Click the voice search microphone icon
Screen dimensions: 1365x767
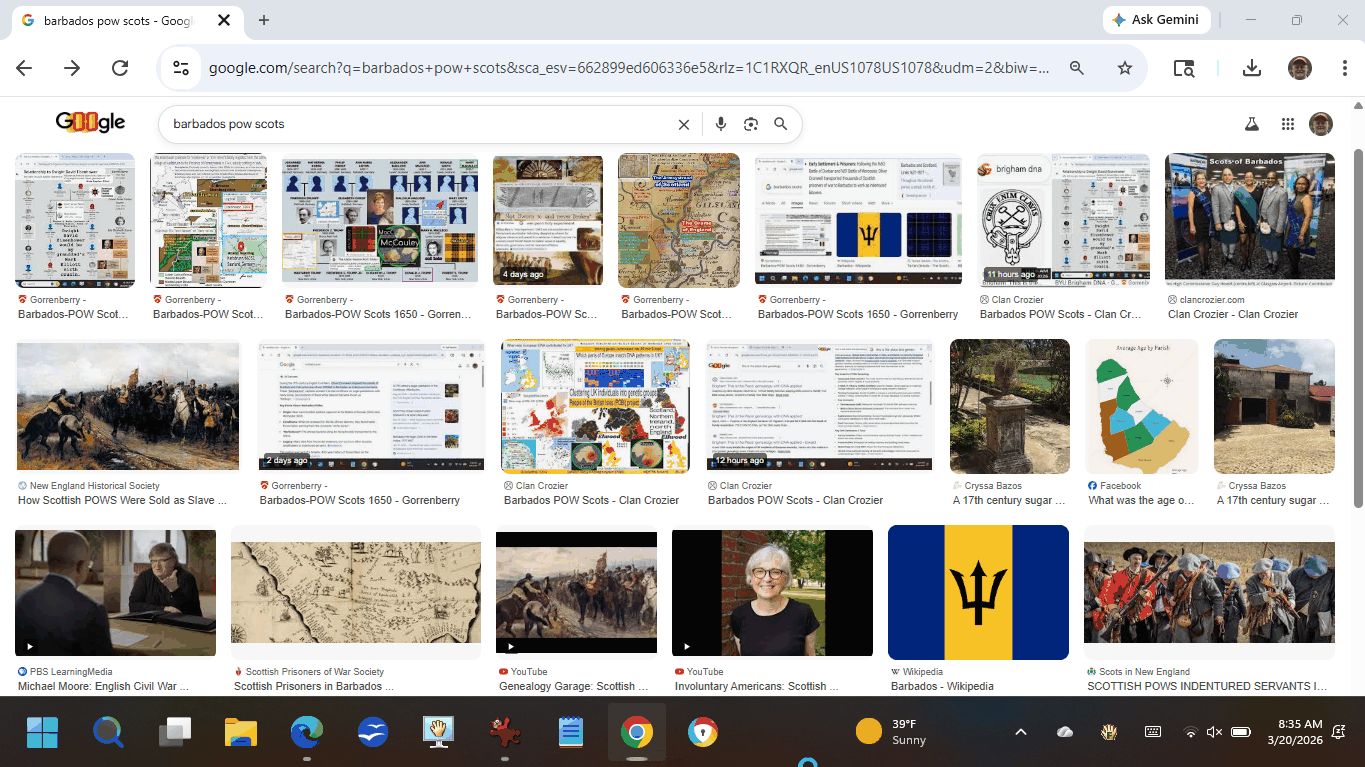click(x=720, y=124)
